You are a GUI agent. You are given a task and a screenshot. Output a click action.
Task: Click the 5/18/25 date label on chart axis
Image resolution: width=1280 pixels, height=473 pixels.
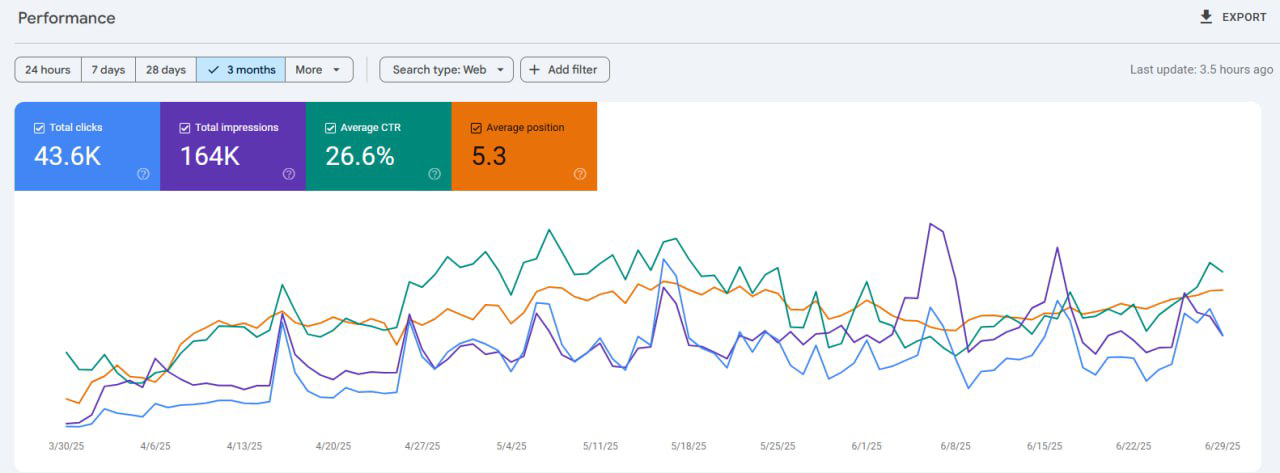pos(688,446)
